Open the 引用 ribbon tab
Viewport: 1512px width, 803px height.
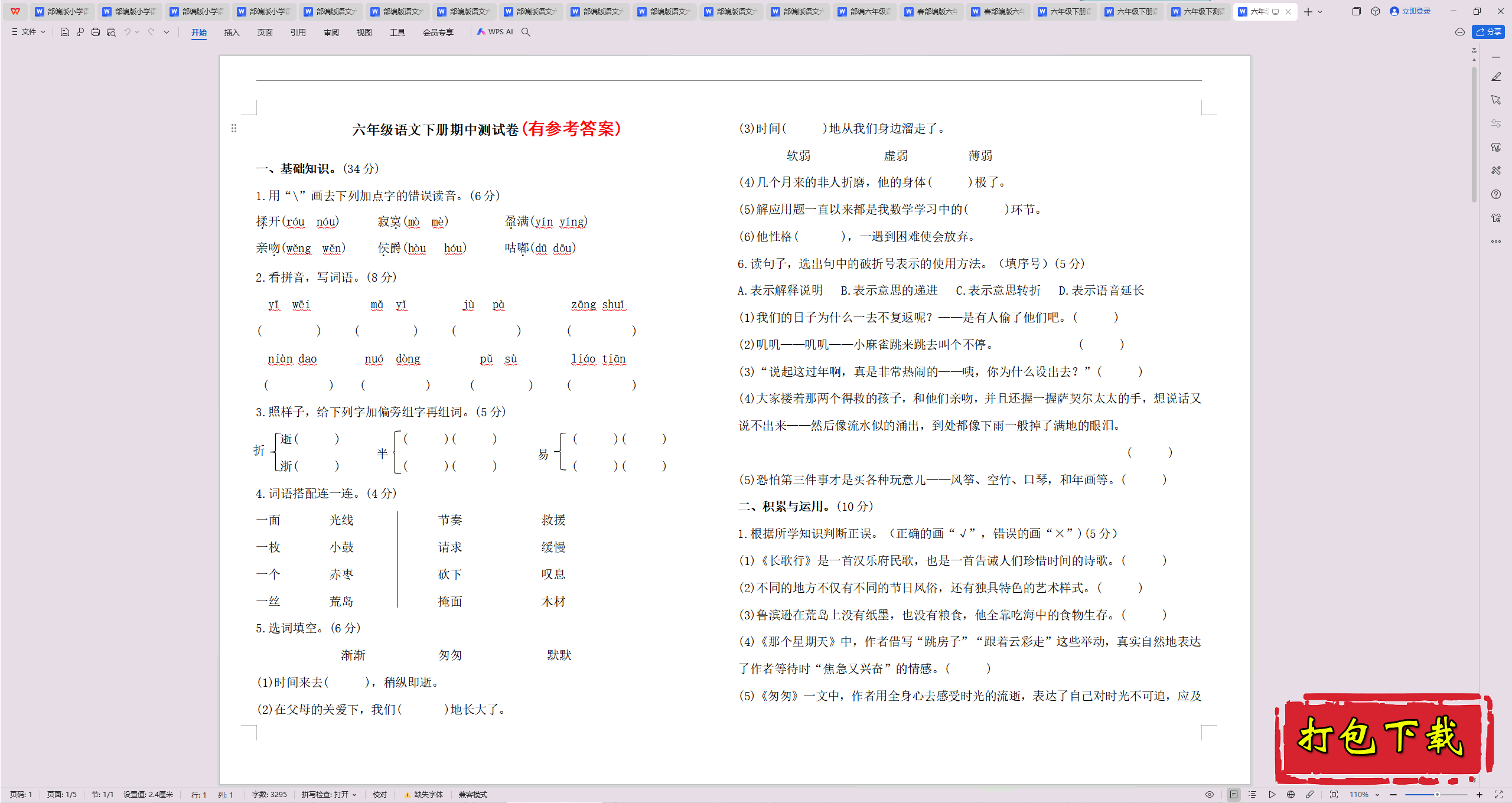(298, 32)
